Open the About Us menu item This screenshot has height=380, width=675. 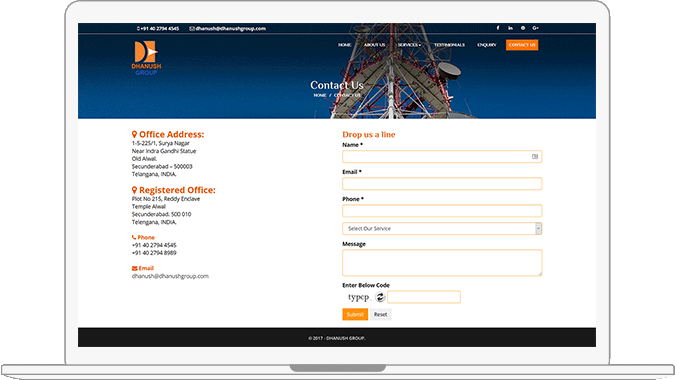tap(375, 45)
